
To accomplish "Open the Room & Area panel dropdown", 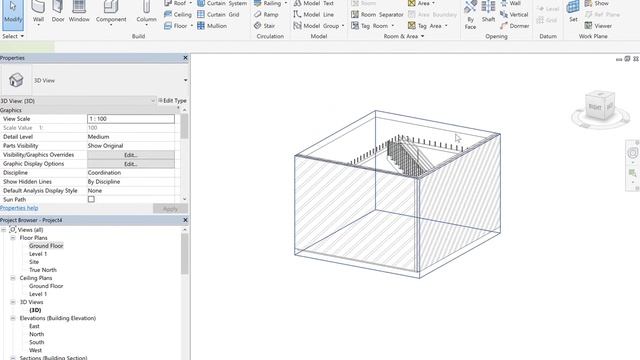I will (x=404, y=36).
